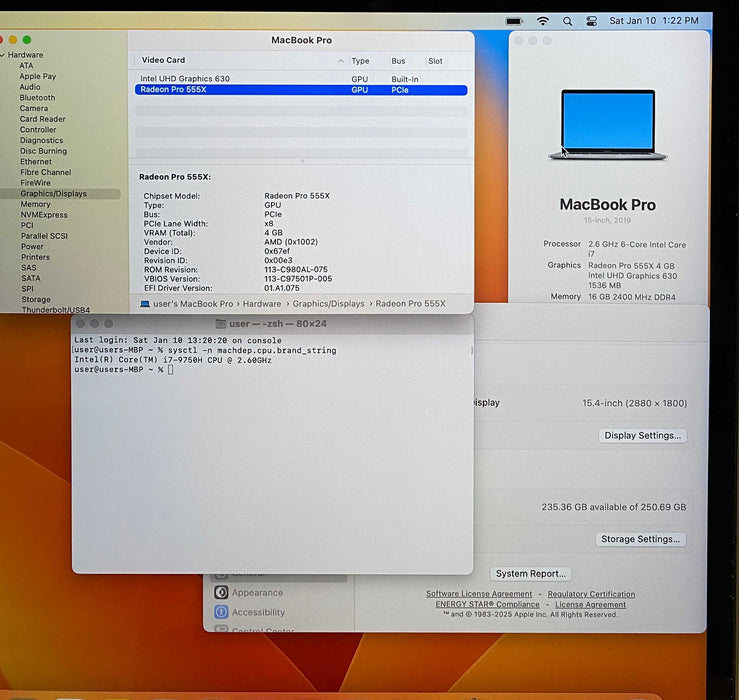
Task: Click the System Information green zoom button
Action: point(27,40)
